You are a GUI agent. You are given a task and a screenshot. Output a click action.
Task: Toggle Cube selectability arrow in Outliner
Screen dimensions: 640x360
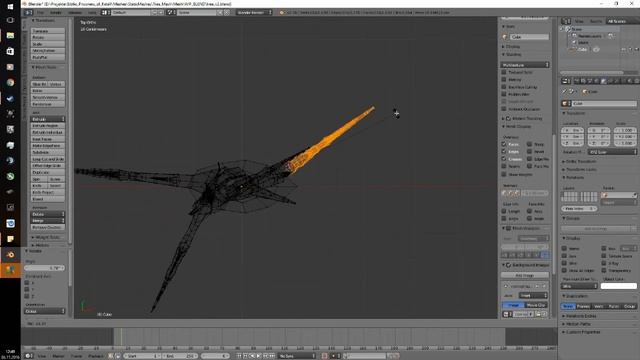630,49
